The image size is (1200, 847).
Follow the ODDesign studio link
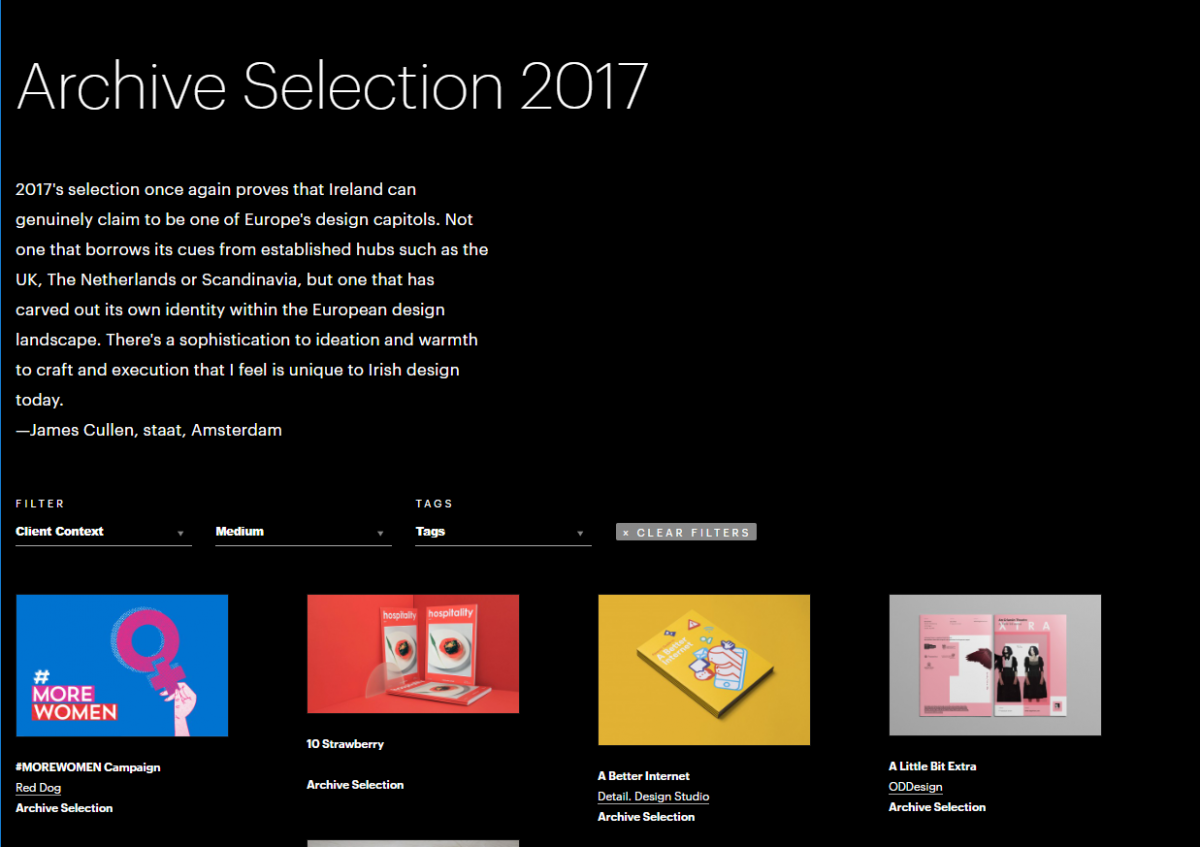915,787
